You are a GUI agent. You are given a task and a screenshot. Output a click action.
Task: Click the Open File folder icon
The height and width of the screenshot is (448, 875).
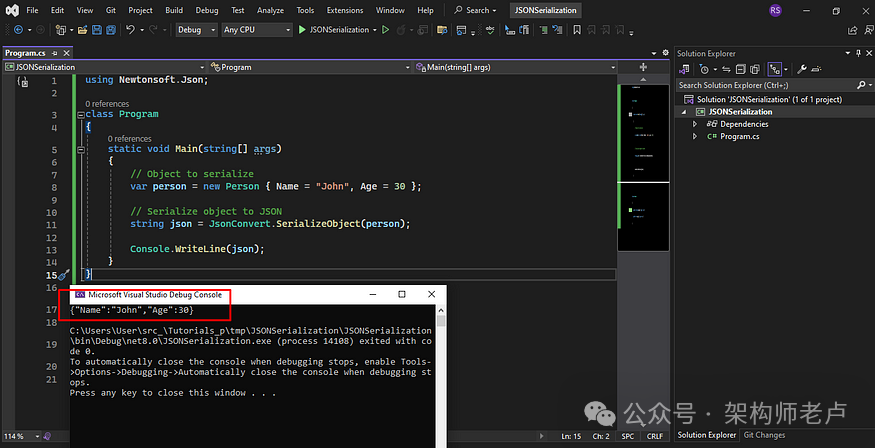click(x=82, y=30)
